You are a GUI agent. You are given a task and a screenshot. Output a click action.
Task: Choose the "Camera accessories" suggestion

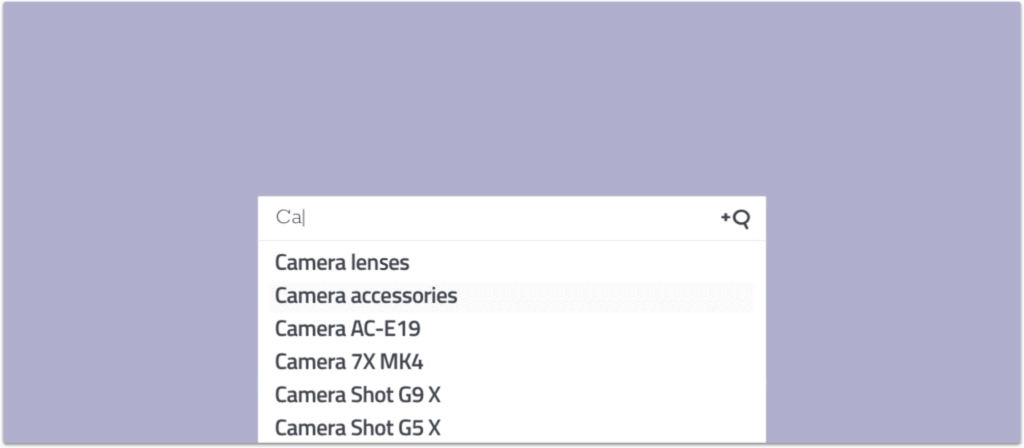pyautogui.click(x=366, y=296)
